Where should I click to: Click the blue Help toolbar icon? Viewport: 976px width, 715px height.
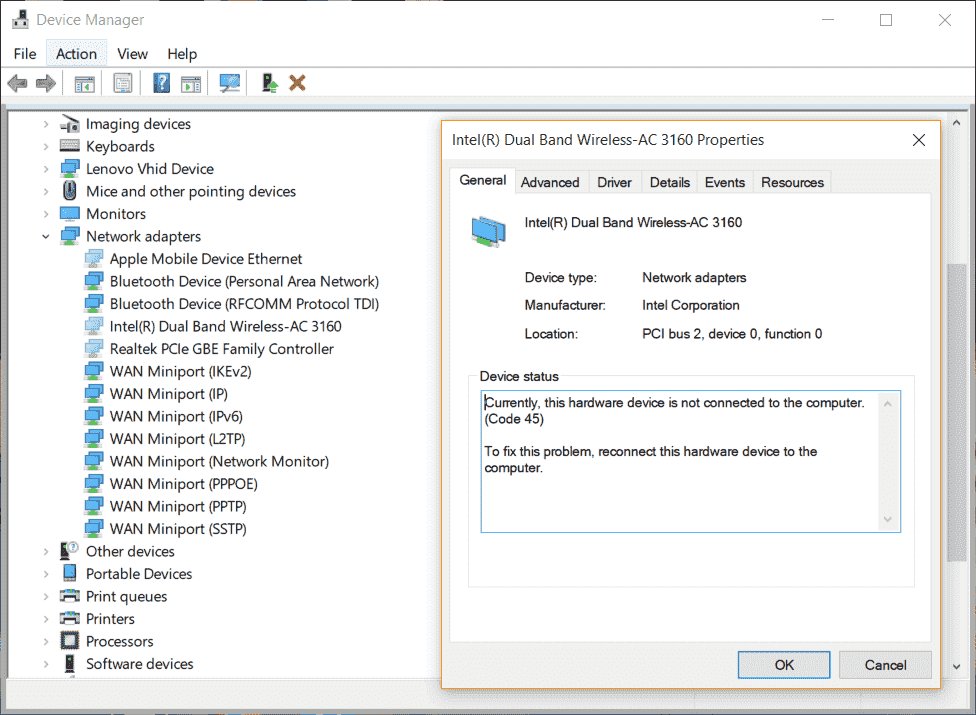tap(161, 83)
